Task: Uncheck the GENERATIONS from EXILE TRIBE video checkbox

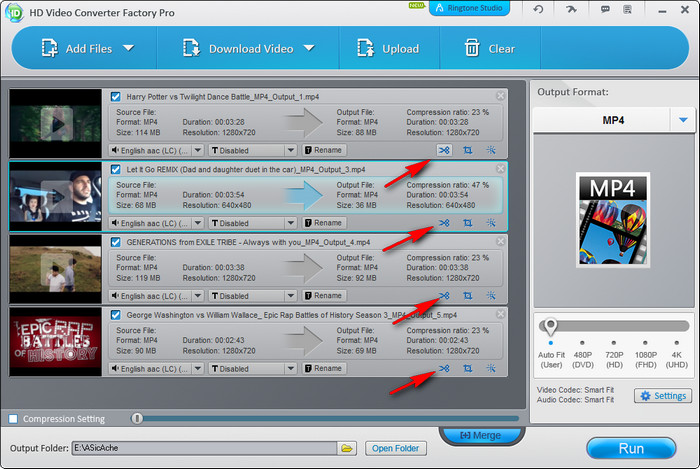Action: tap(116, 242)
